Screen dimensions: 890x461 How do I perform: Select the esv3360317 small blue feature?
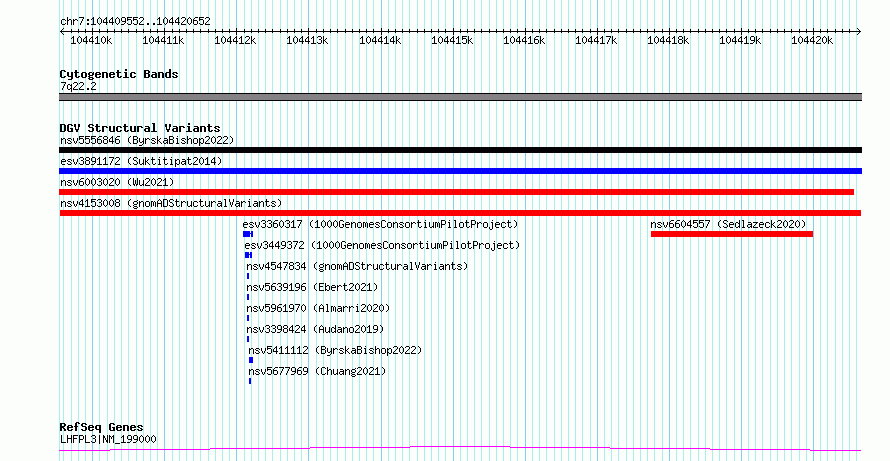click(x=247, y=234)
